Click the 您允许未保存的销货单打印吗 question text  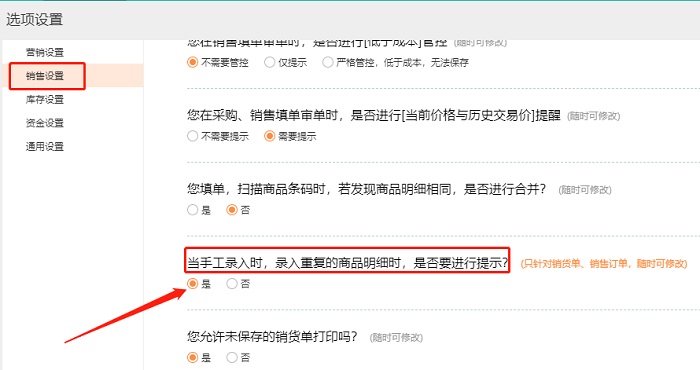tap(272, 337)
